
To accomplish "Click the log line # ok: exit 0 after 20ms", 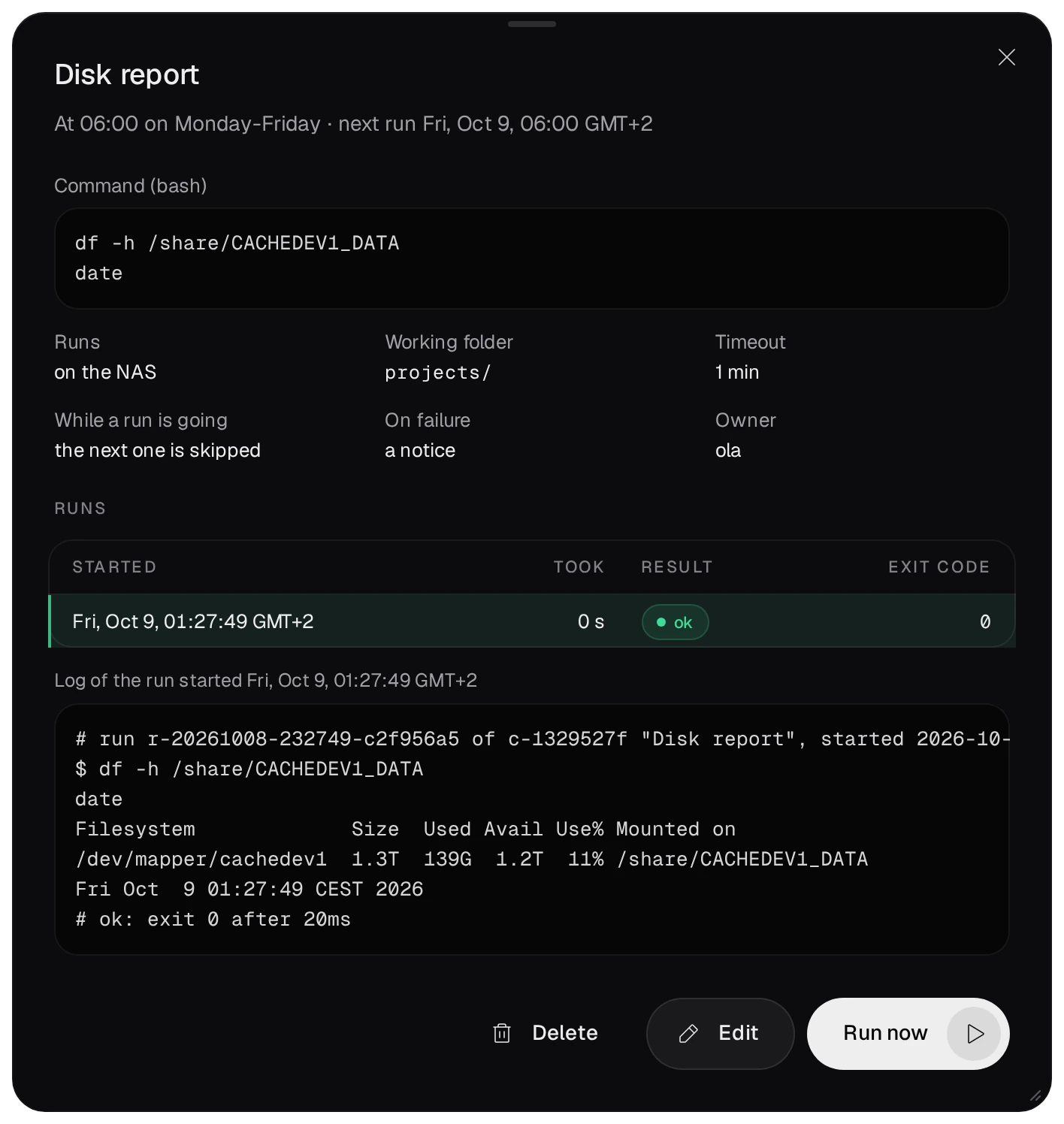I will (x=213, y=920).
